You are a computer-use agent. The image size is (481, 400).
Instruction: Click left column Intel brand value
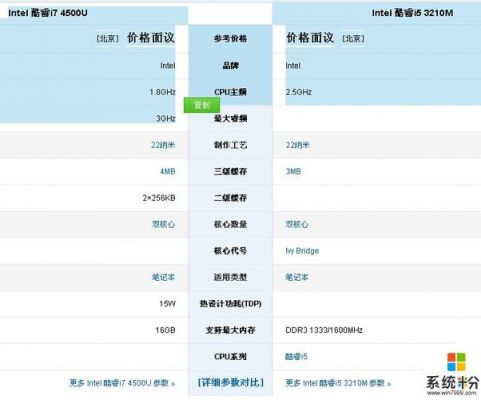pyautogui.click(x=168, y=66)
